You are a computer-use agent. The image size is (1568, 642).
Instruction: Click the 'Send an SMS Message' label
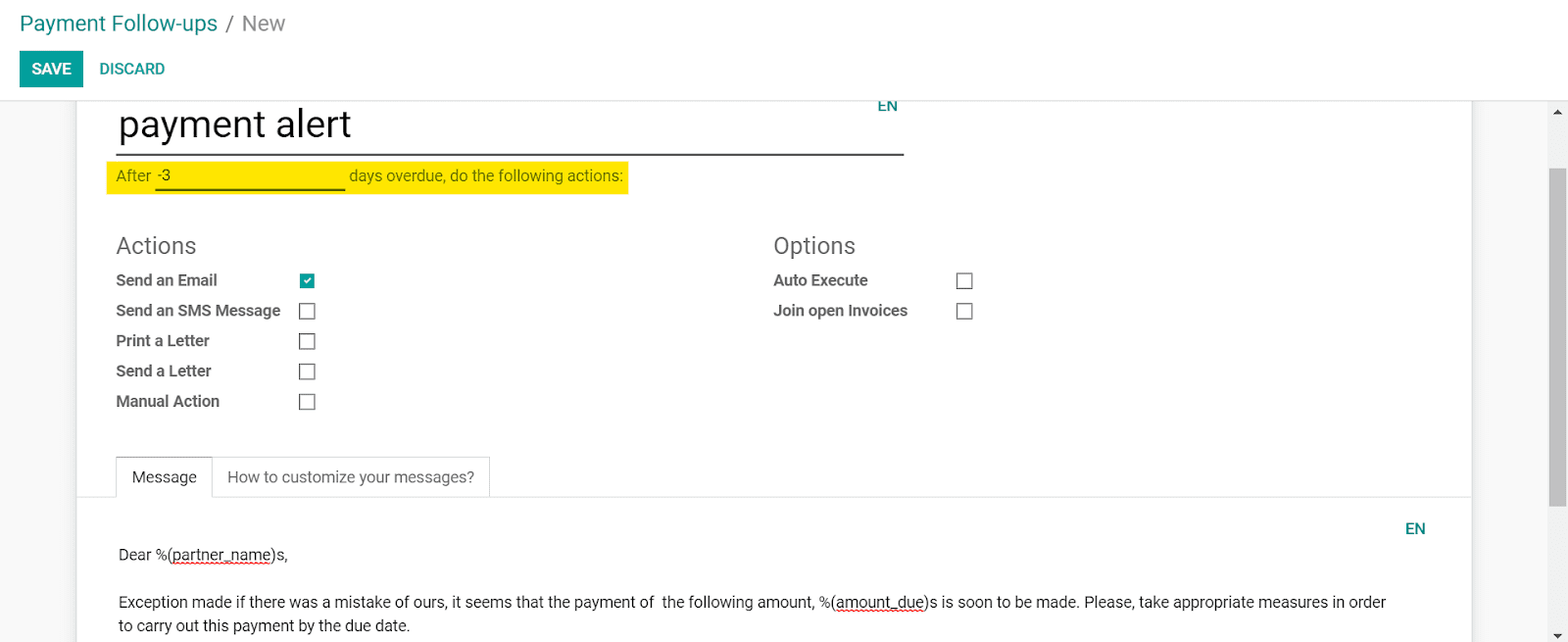pyautogui.click(x=198, y=311)
